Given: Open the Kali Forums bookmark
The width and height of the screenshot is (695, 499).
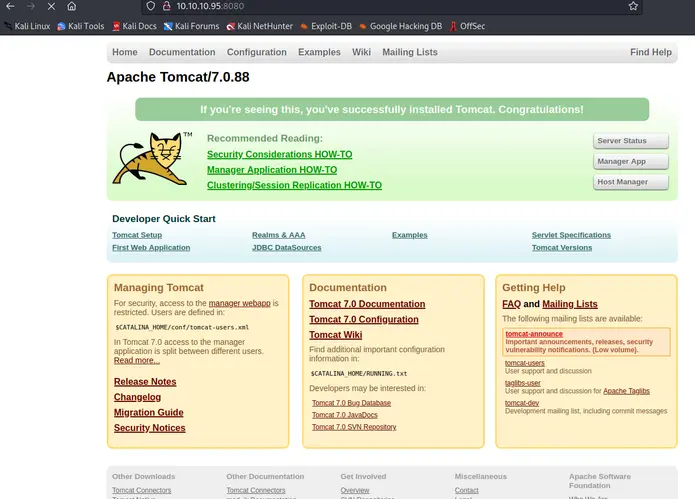Looking at the screenshot, I should point(191,26).
